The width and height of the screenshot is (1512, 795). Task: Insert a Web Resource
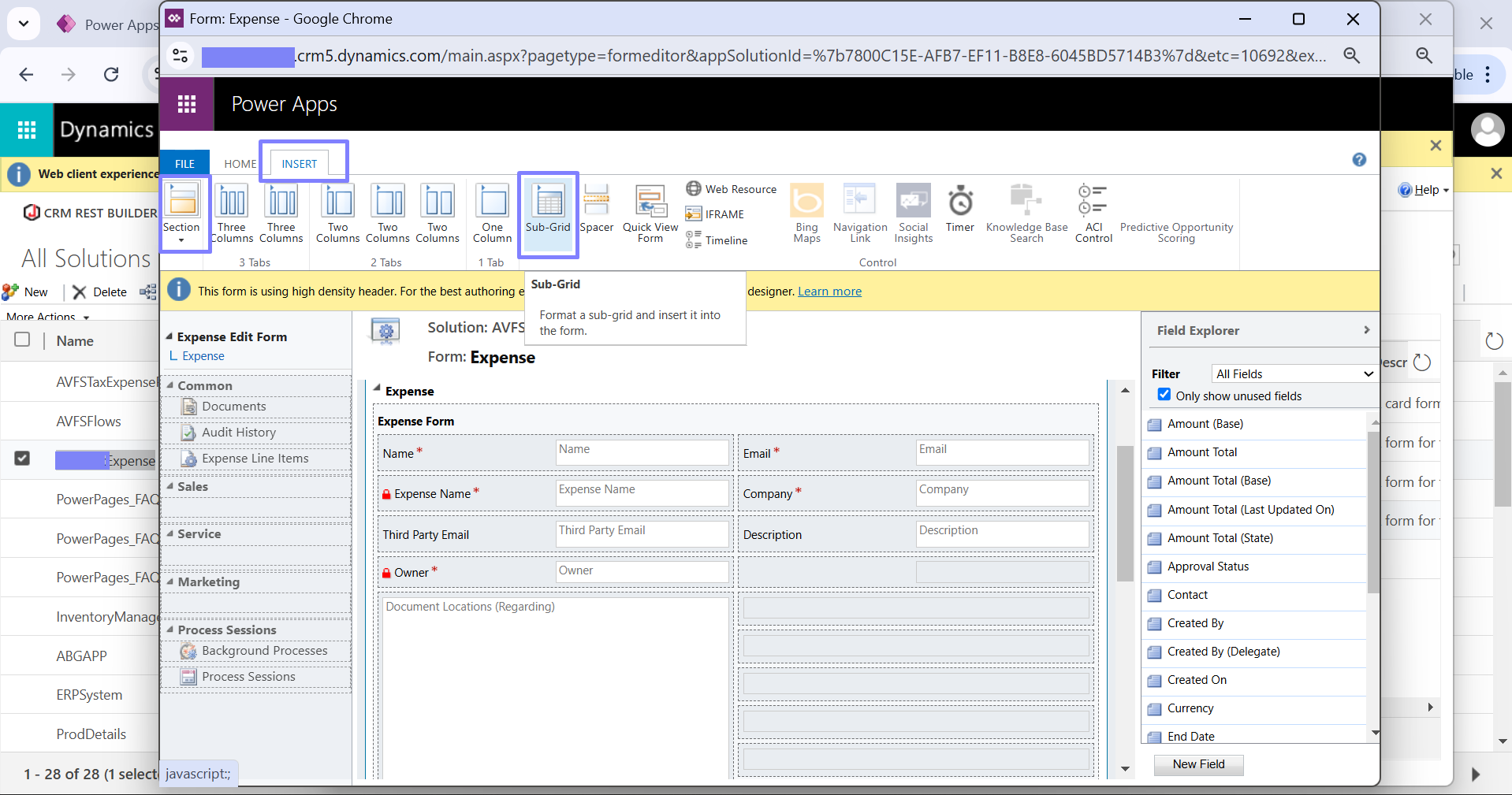point(731,189)
